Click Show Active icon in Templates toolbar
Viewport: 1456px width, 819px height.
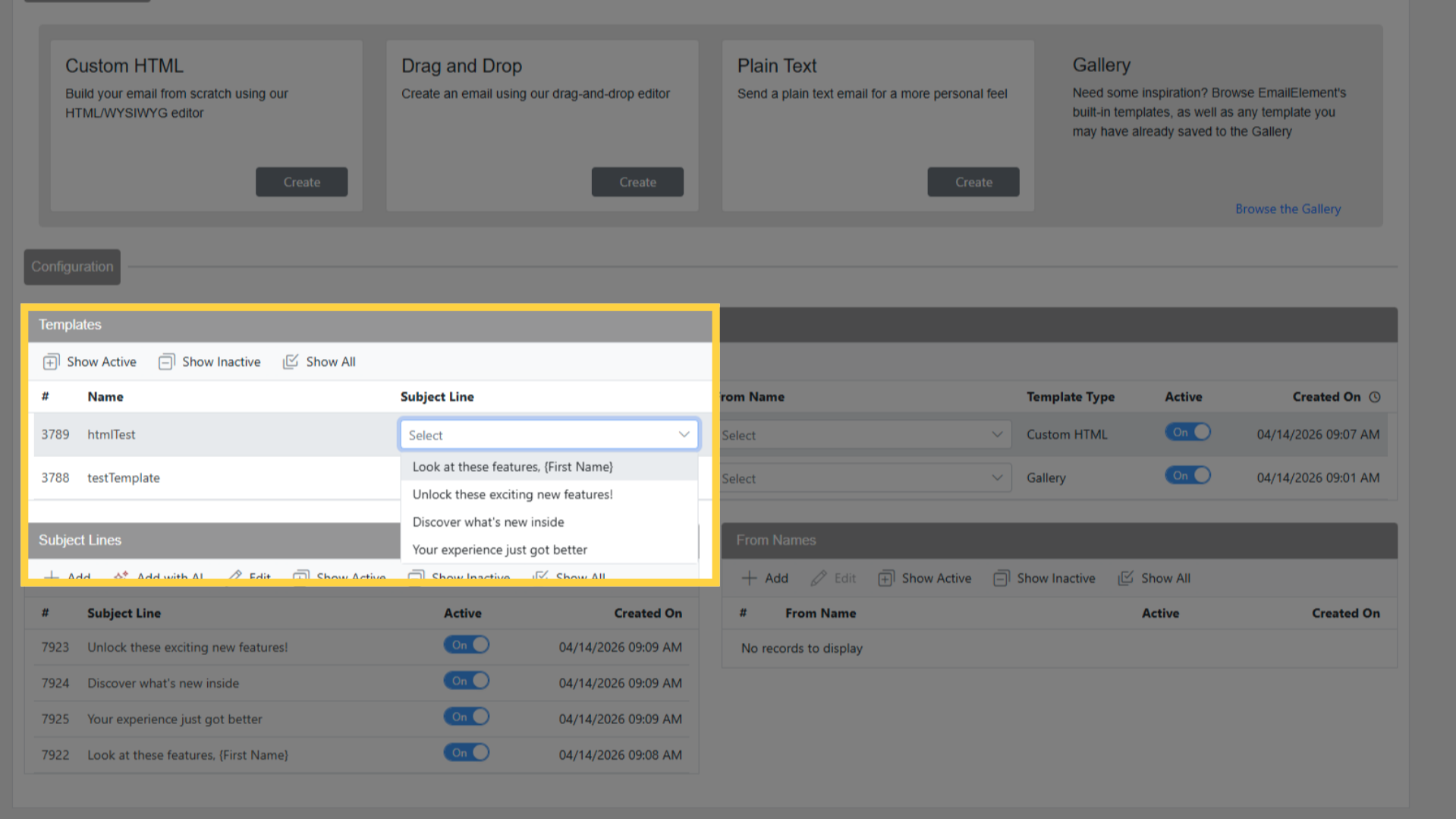point(51,362)
